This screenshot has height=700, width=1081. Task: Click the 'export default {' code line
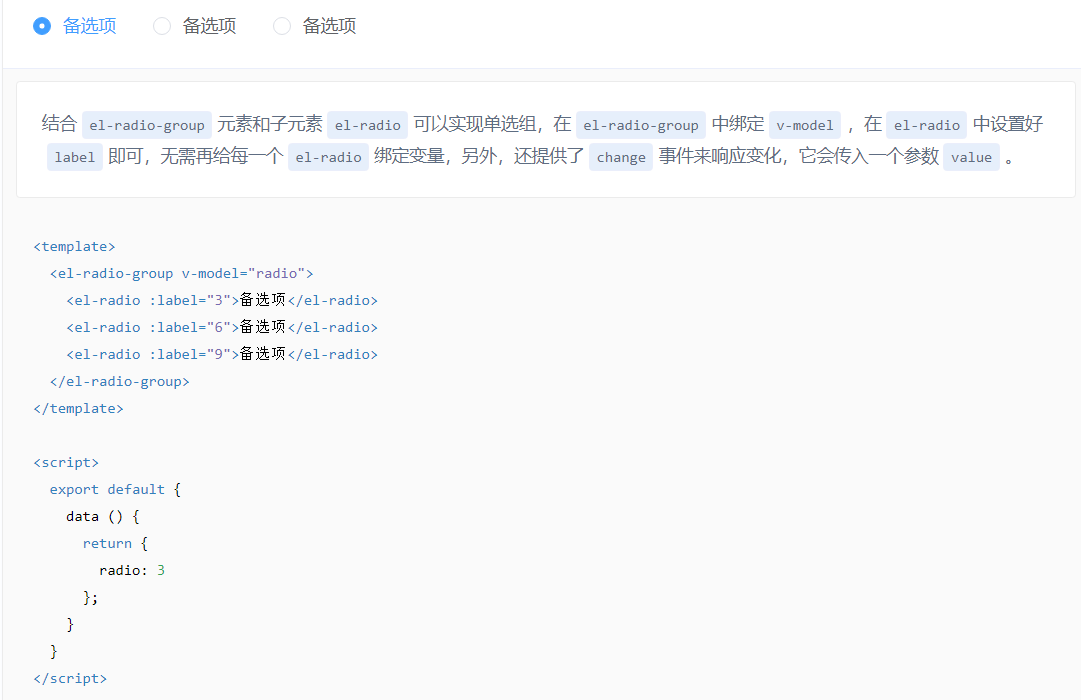pyautogui.click(x=115, y=489)
